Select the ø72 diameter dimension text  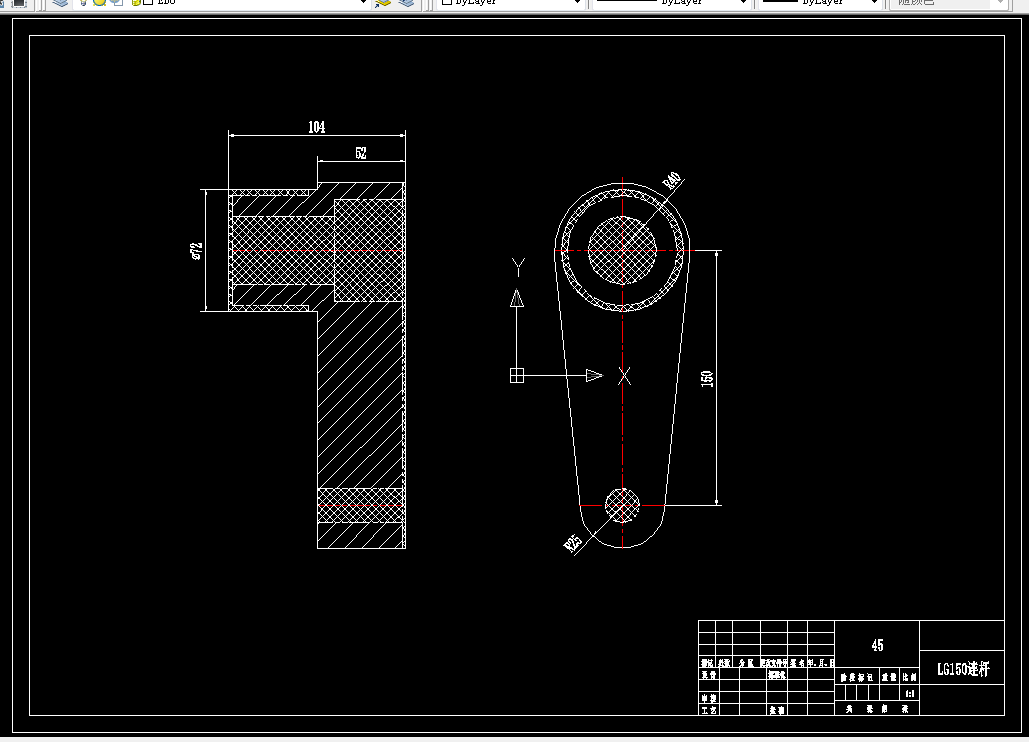(196, 251)
